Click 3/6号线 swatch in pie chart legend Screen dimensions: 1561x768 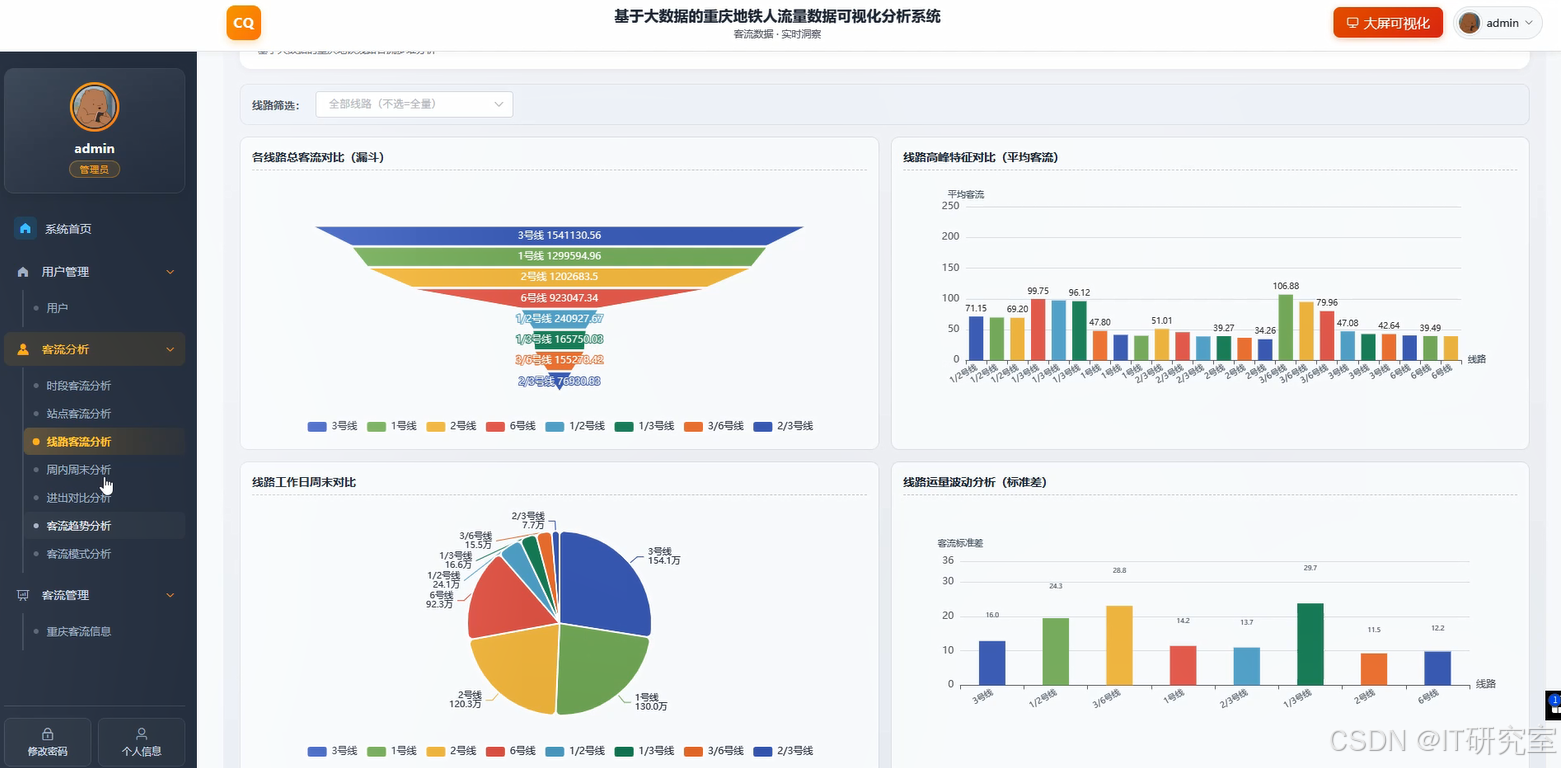pyautogui.click(x=695, y=751)
